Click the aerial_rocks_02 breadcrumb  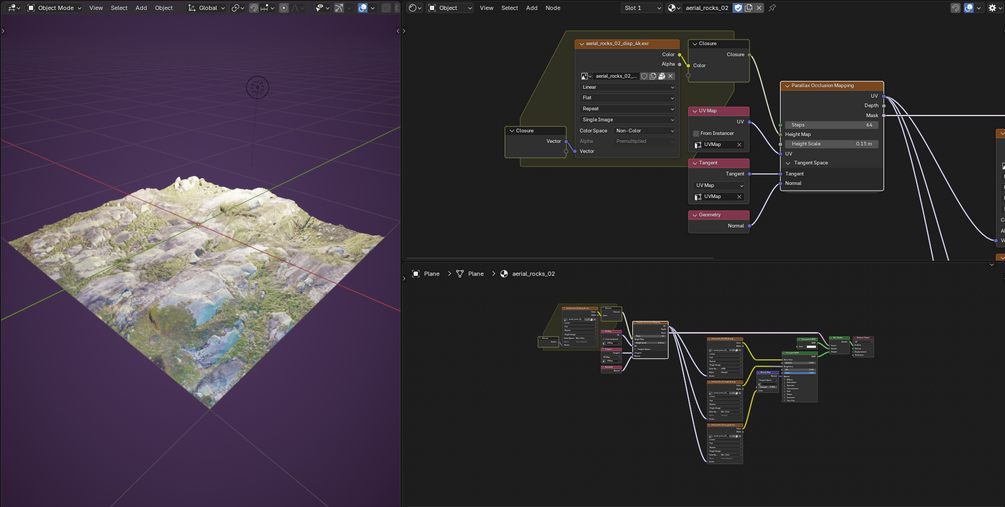click(527, 274)
